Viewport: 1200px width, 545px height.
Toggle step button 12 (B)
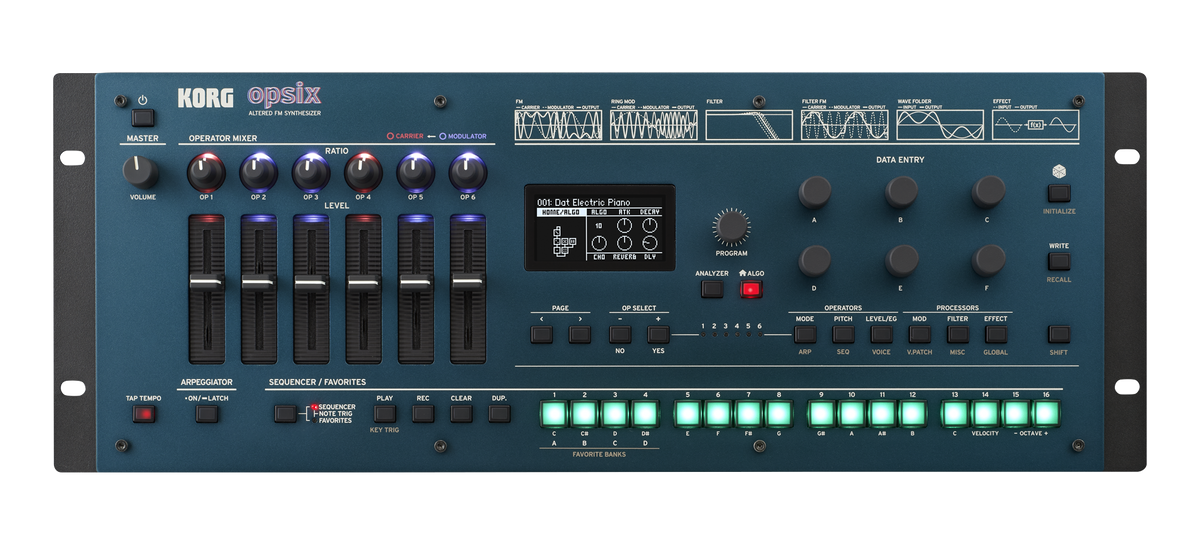(912, 413)
